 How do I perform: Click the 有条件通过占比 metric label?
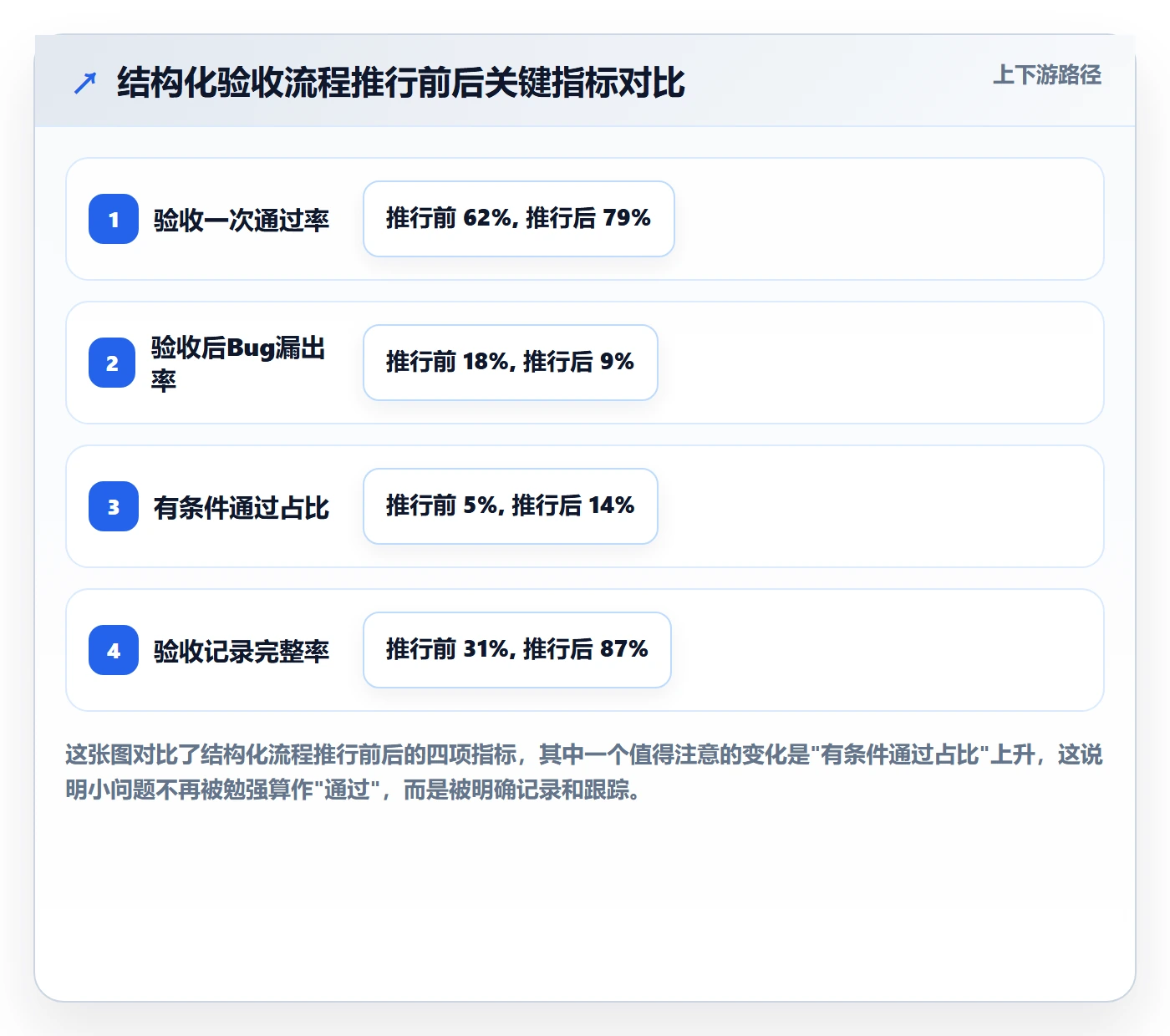tap(242, 507)
